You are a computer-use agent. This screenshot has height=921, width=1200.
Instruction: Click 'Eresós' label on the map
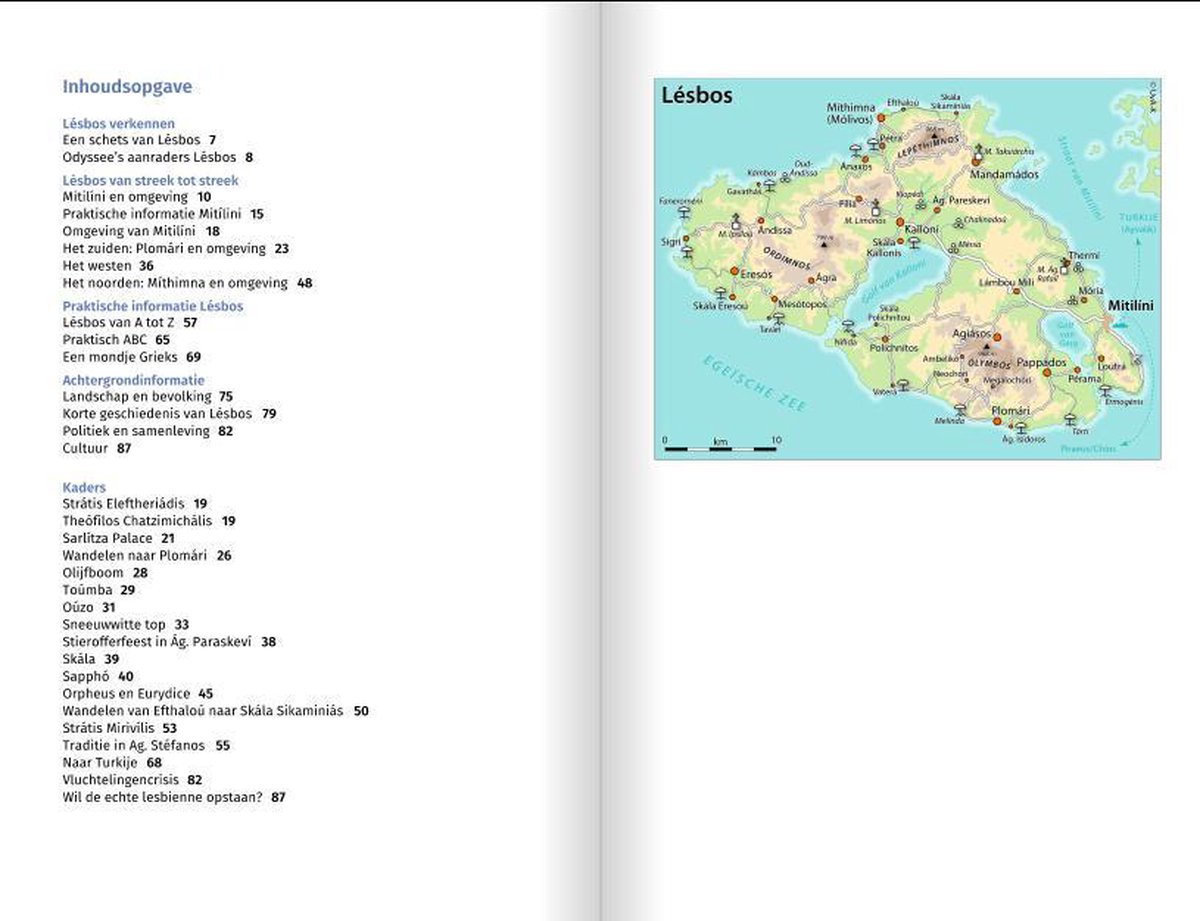click(757, 275)
